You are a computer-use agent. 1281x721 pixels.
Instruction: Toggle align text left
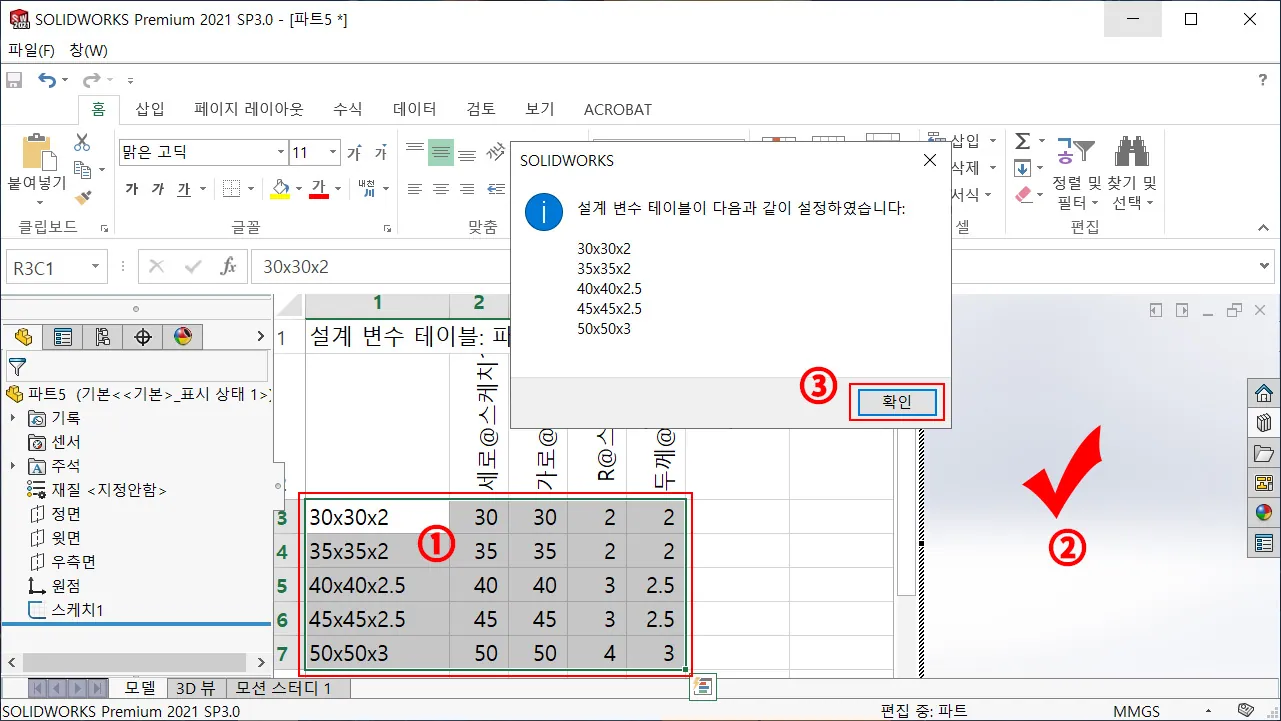(415, 188)
